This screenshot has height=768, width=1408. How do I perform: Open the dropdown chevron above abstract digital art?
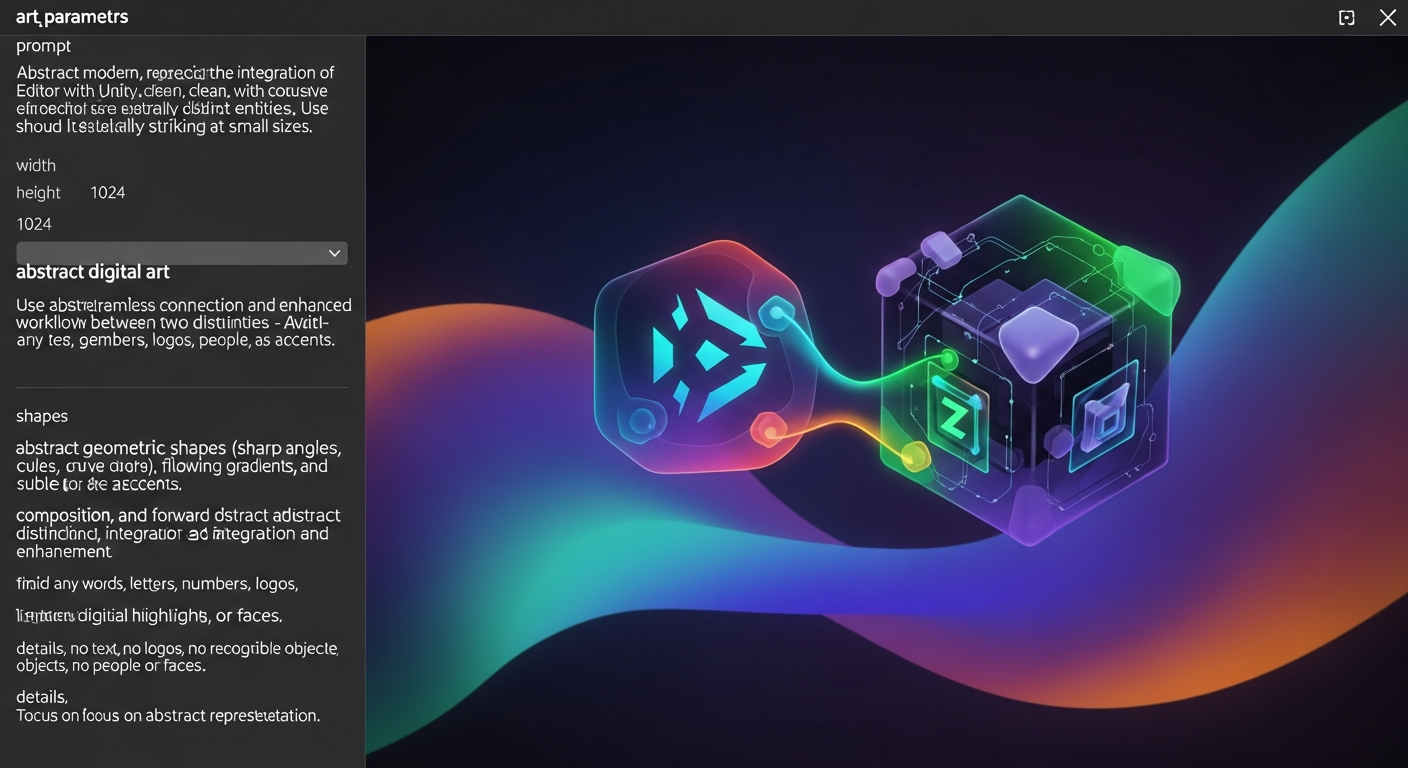click(334, 254)
